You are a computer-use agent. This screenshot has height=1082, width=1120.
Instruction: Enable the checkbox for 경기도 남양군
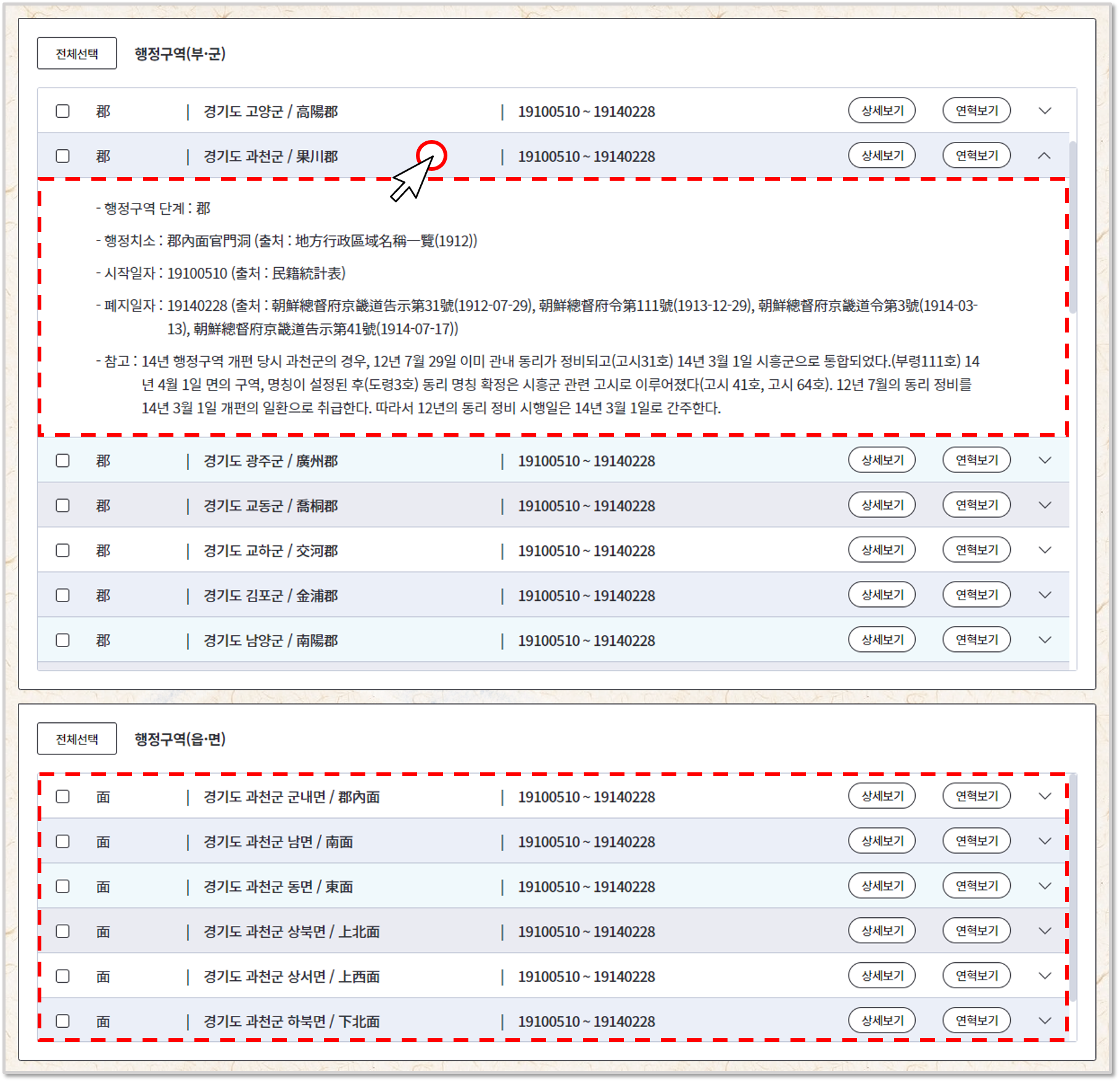point(62,640)
